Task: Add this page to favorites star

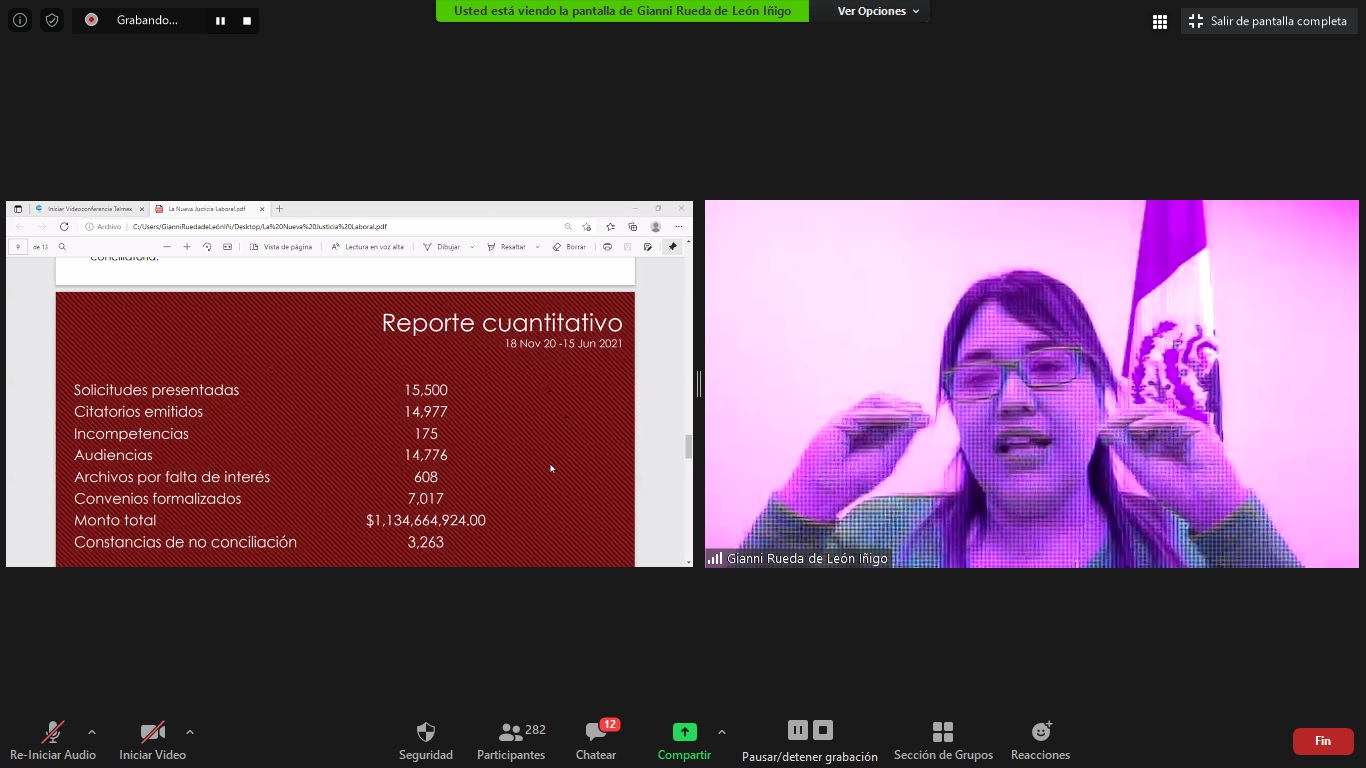Action: pyautogui.click(x=587, y=227)
